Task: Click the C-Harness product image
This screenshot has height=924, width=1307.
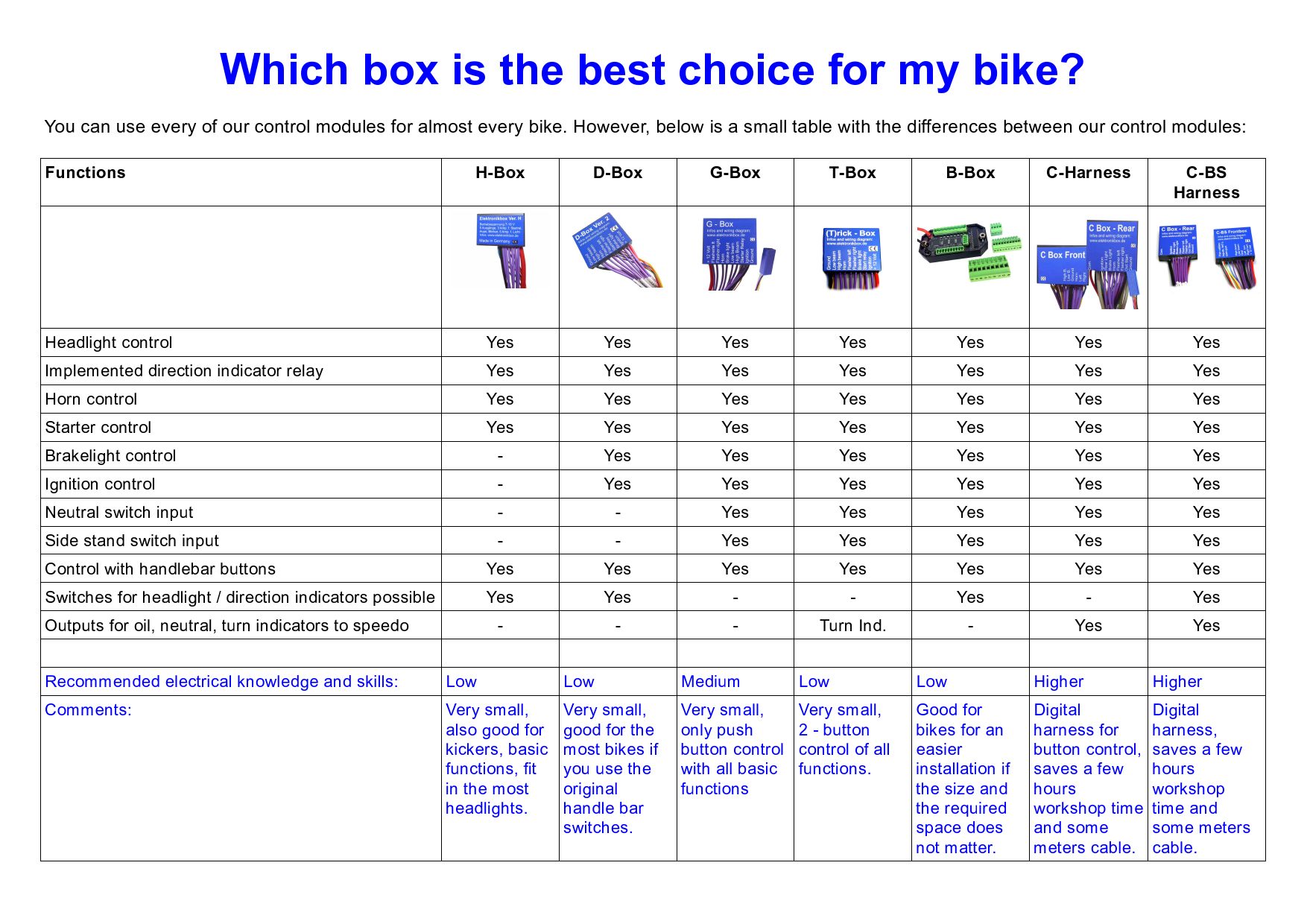Action: tap(1088, 264)
